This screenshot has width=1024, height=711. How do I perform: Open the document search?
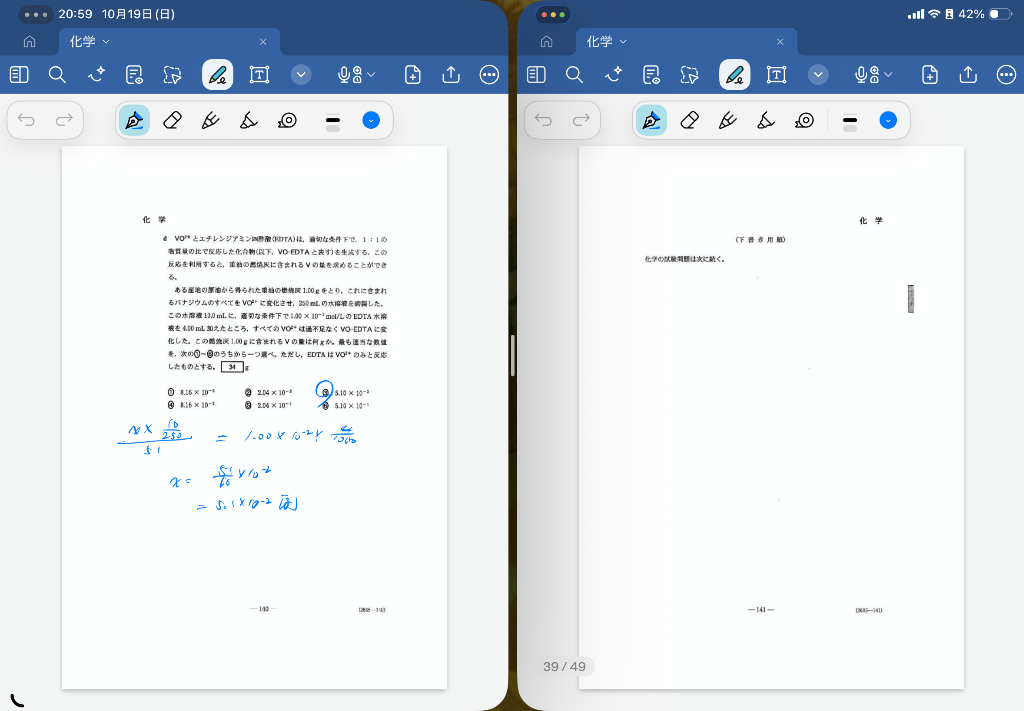pos(57,74)
